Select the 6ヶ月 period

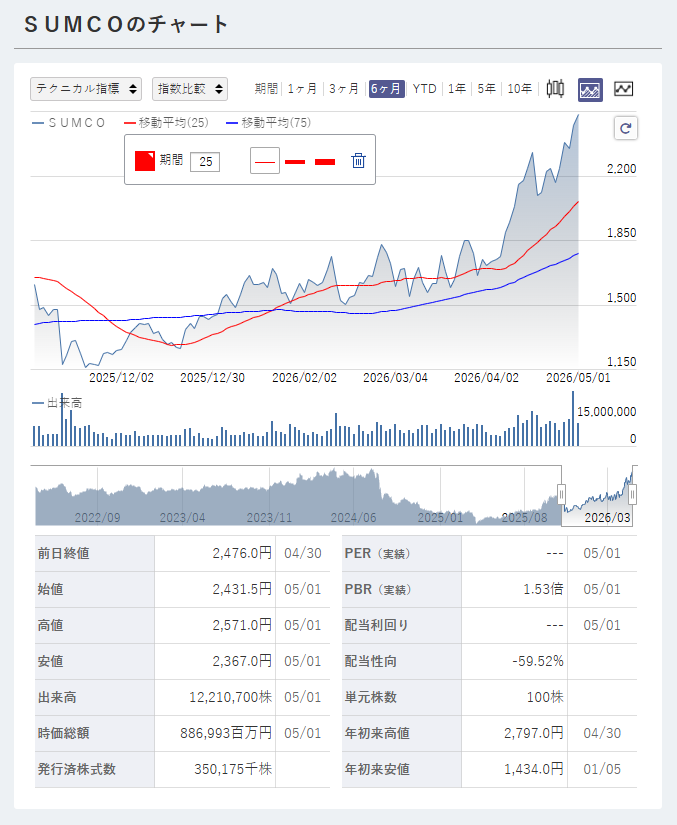coord(386,89)
